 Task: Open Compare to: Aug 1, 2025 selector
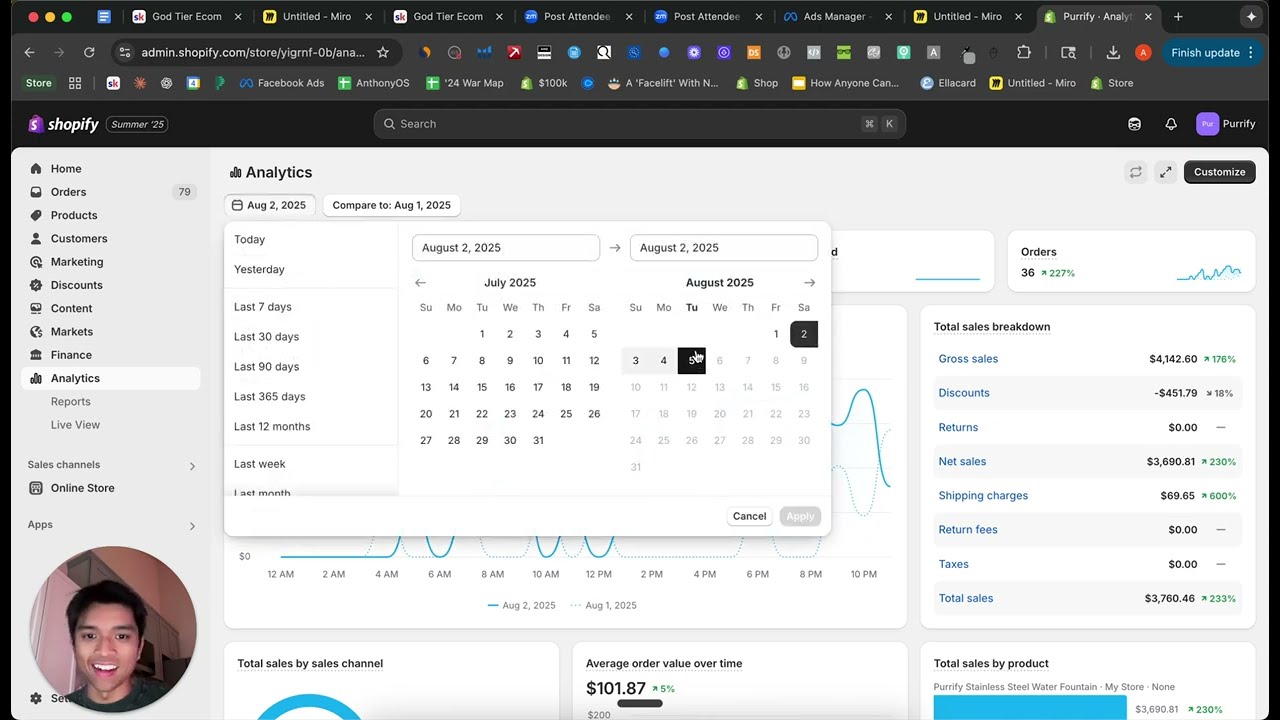pos(391,205)
